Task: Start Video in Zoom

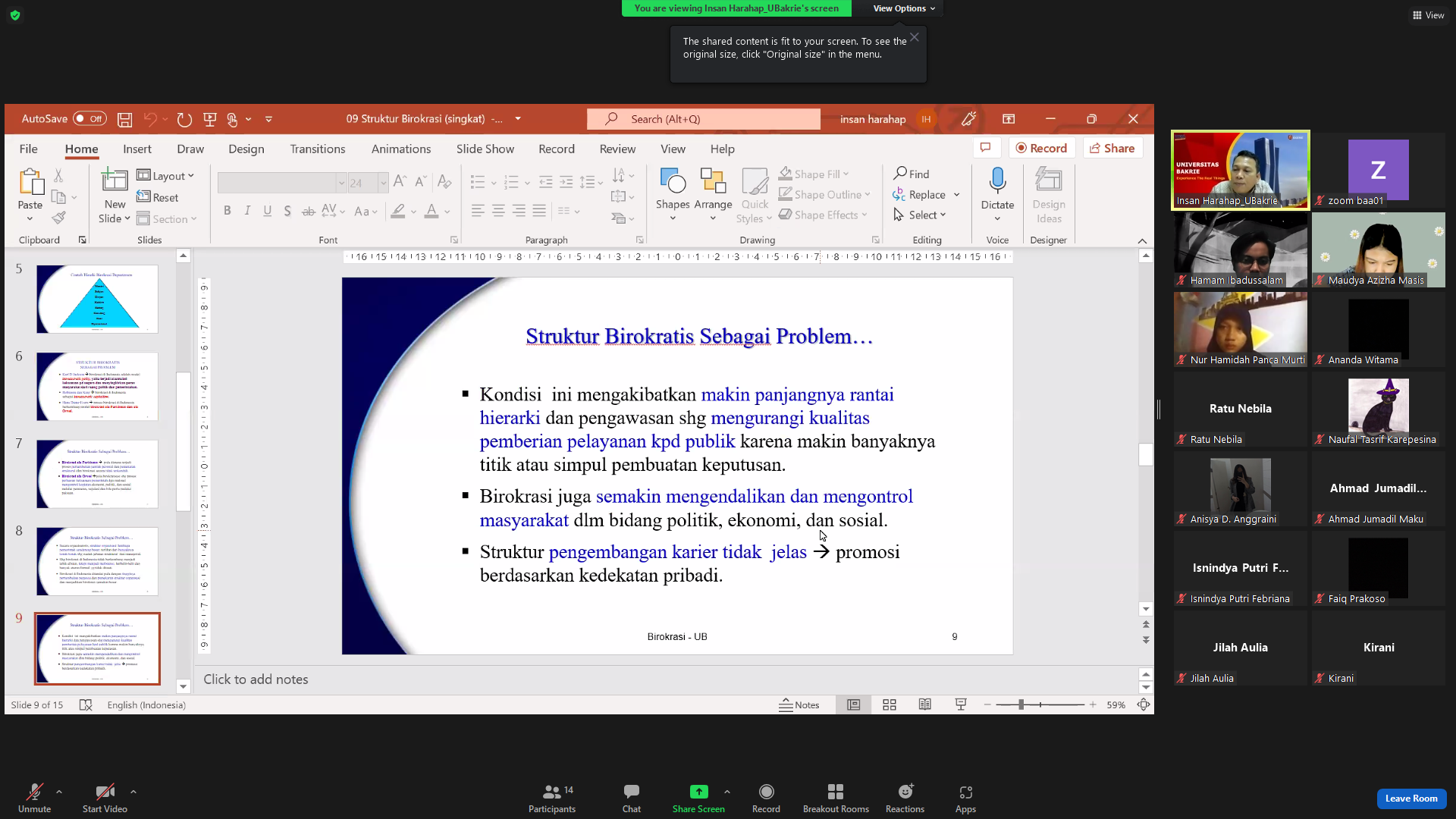Action: pos(105,799)
